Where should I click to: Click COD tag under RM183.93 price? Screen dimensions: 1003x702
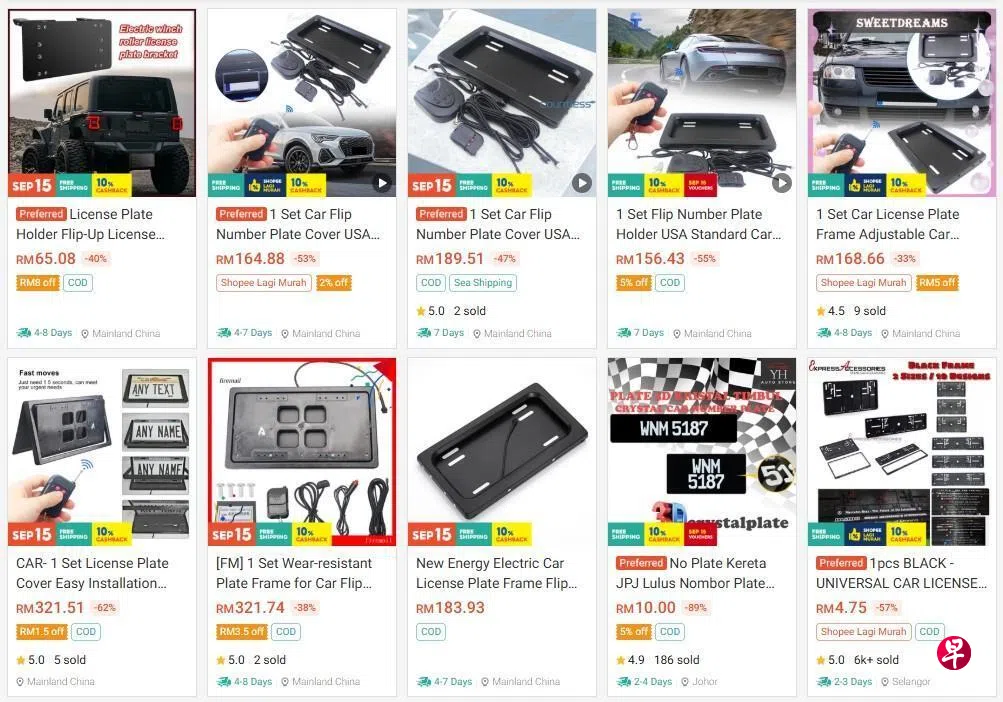coord(431,632)
